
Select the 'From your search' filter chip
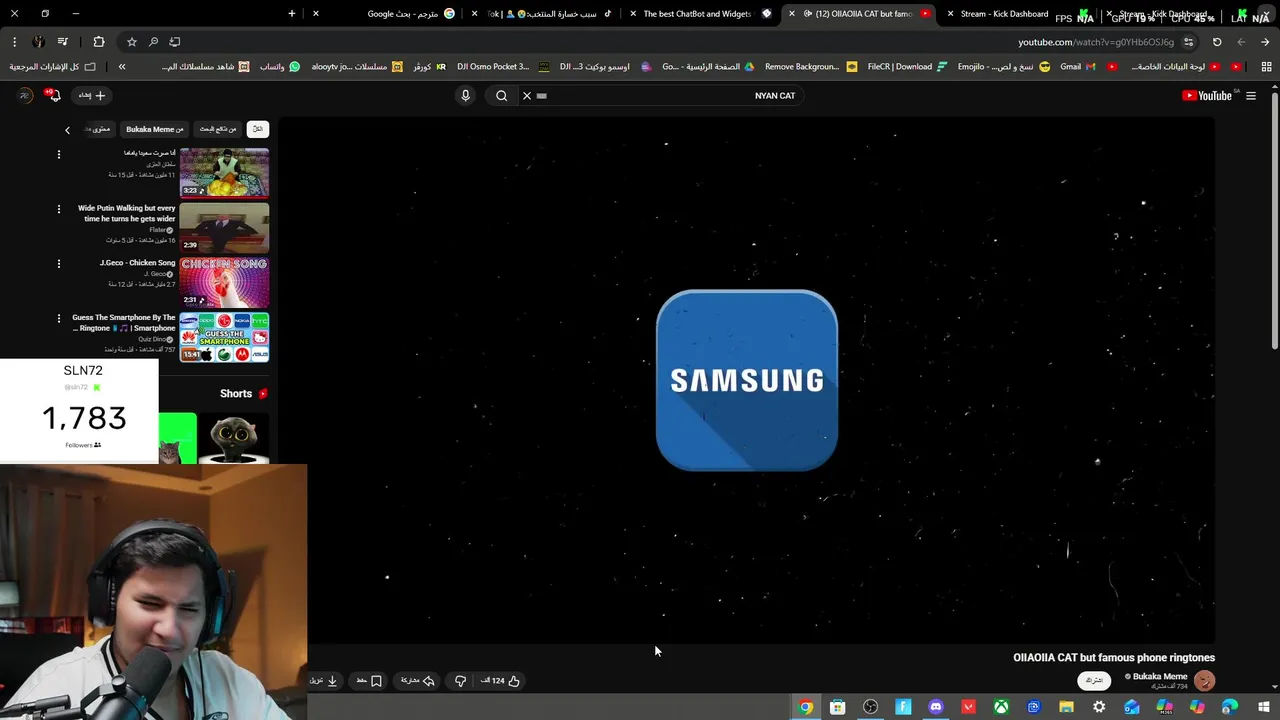click(218, 129)
